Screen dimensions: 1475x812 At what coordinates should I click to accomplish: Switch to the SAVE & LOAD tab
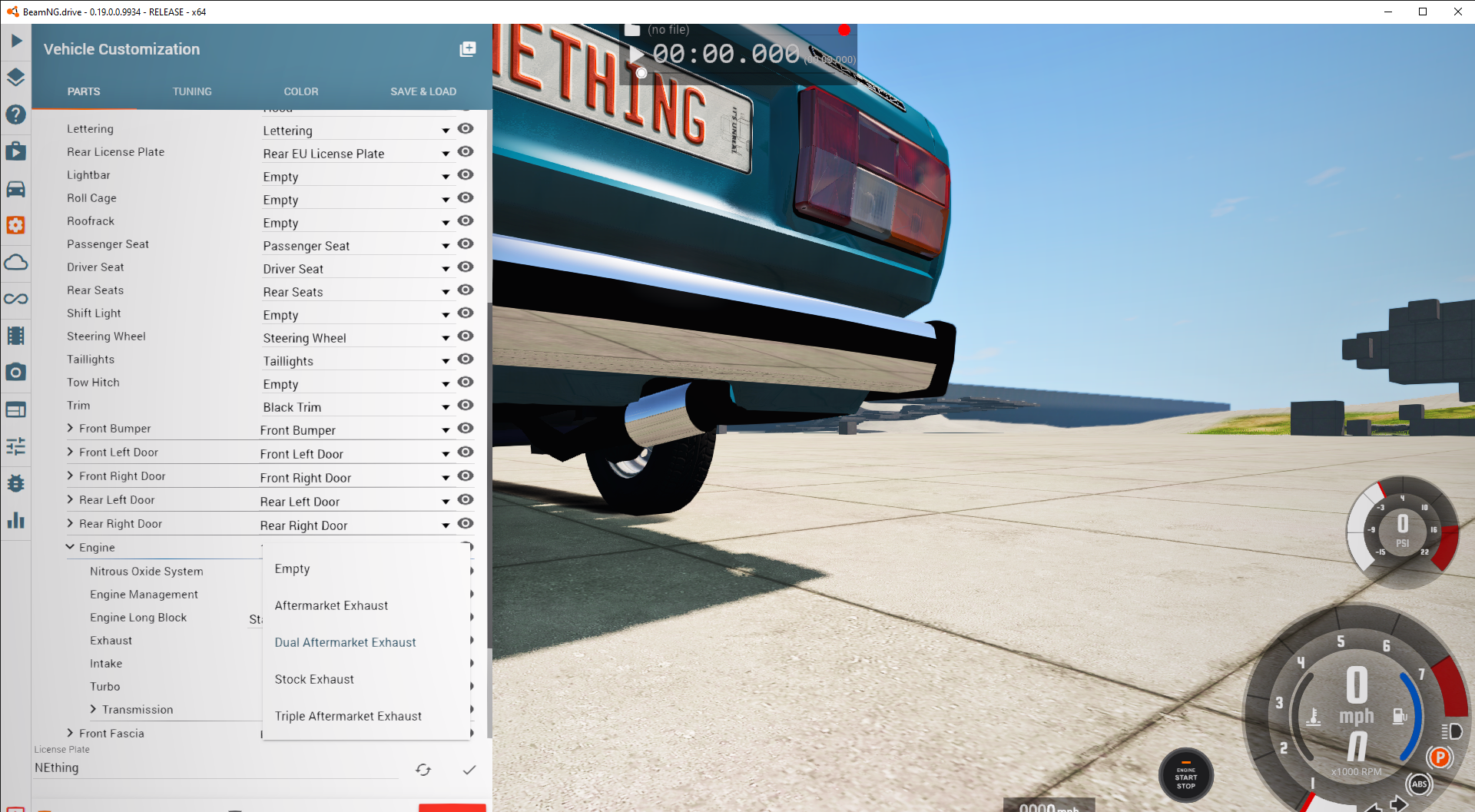(x=423, y=91)
